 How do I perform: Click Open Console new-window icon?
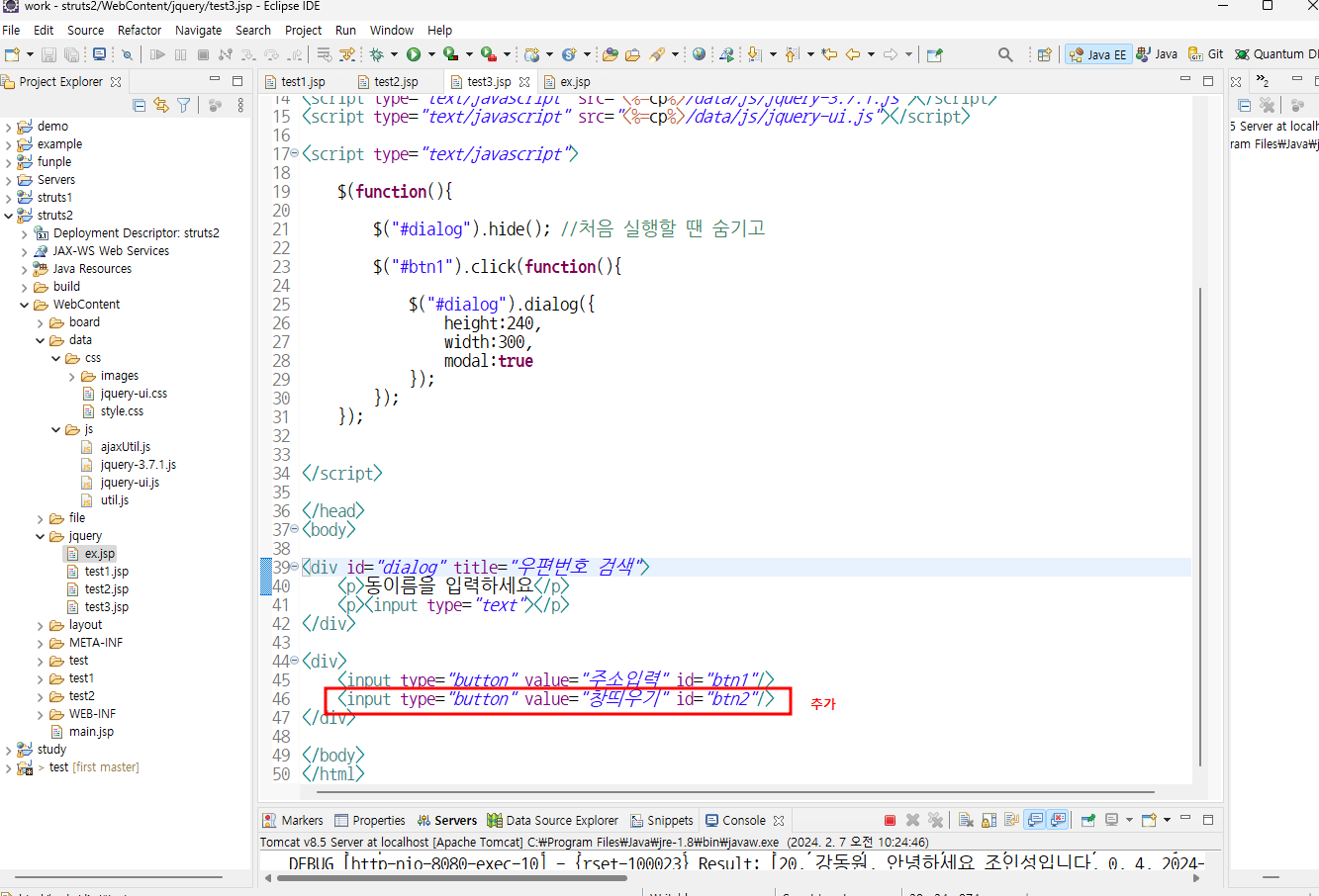1148,820
